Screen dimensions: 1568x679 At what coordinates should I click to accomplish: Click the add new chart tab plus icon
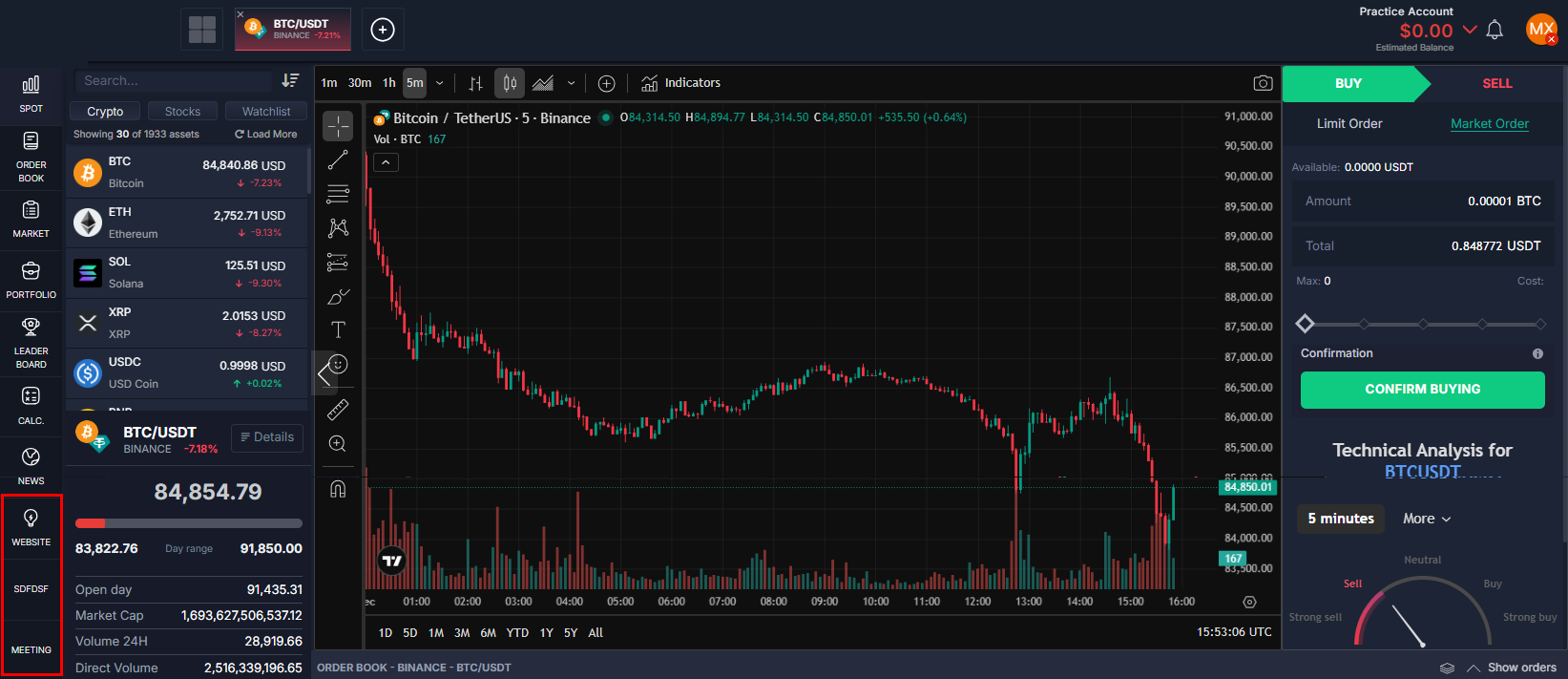[383, 30]
